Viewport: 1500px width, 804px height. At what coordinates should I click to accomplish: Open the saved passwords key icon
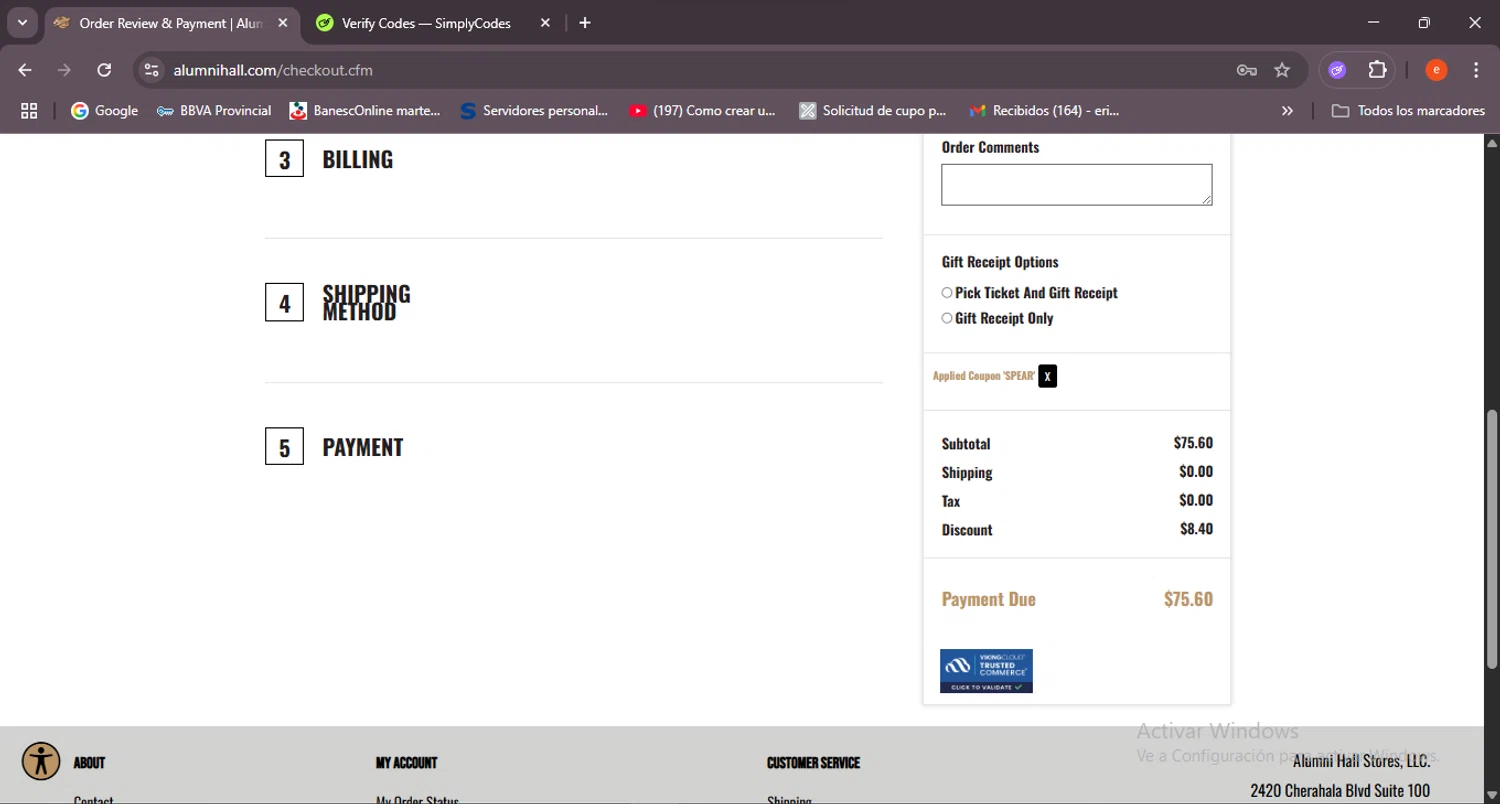[1246, 70]
